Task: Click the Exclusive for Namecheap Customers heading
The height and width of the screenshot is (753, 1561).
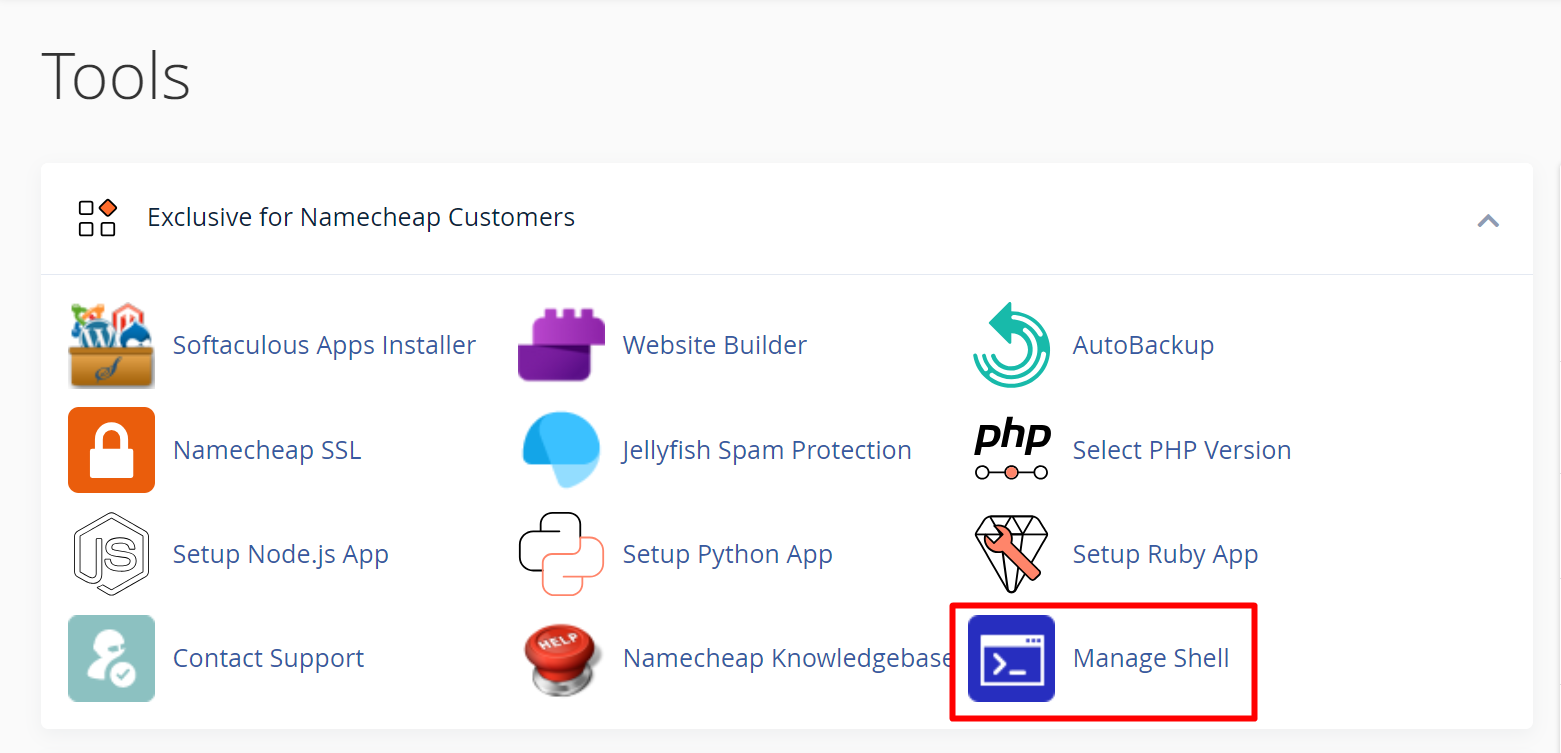Action: 361,217
